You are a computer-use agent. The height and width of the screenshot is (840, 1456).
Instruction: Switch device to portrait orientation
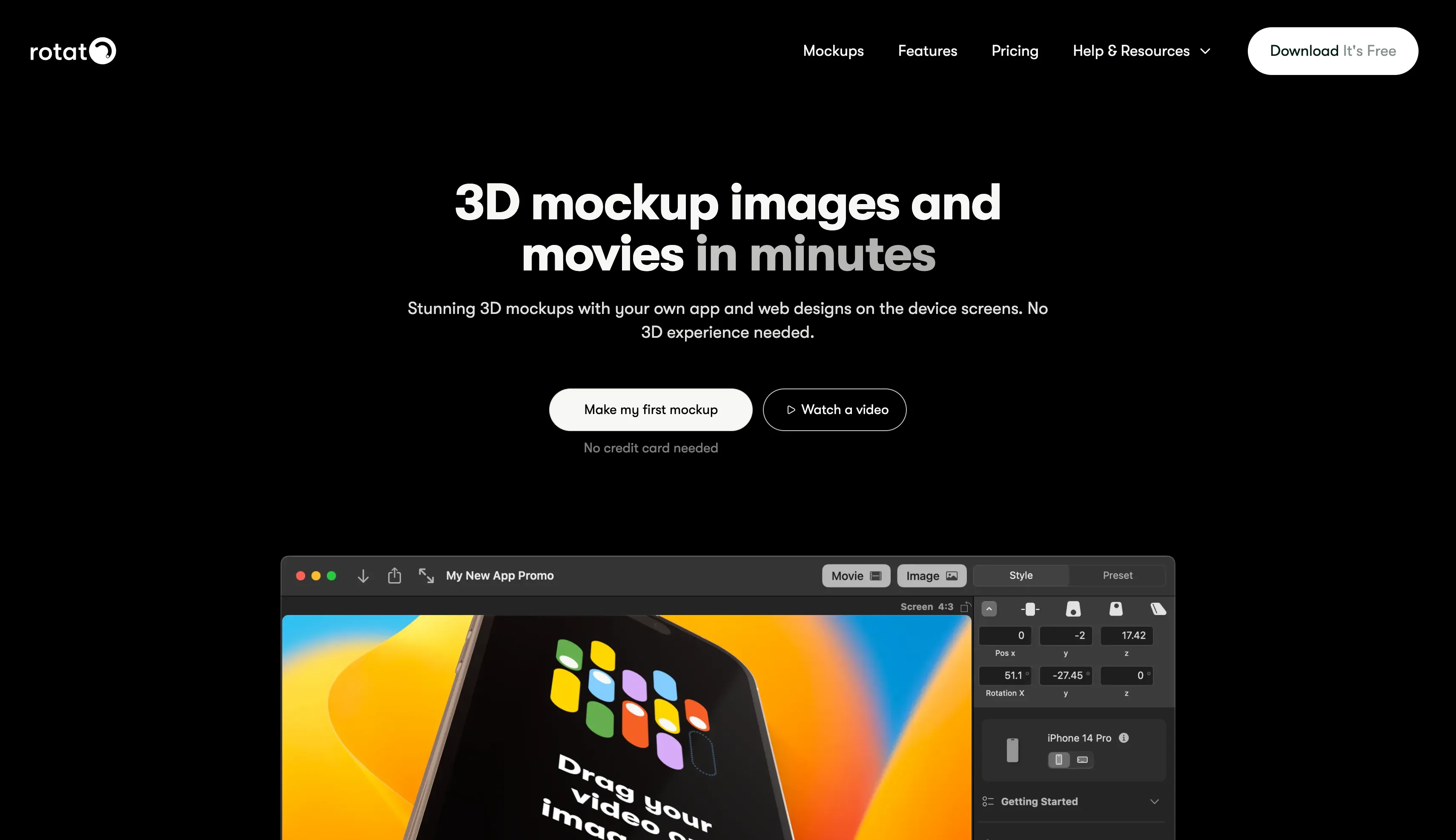tap(1059, 760)
